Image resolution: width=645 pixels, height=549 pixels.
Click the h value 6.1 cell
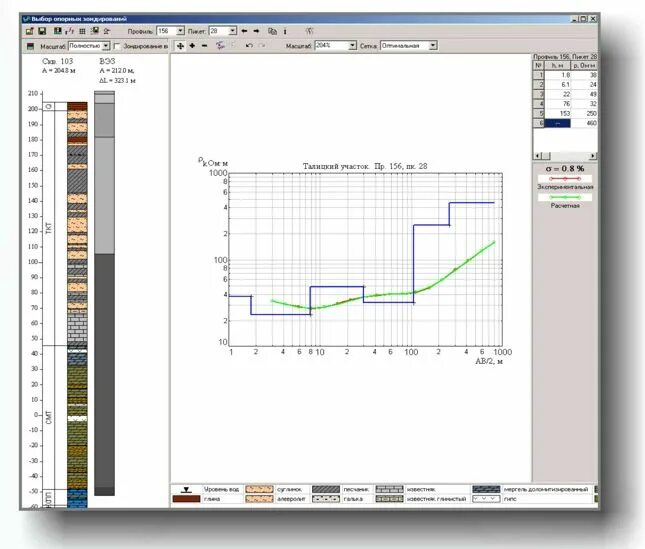[x=557, y=85]
